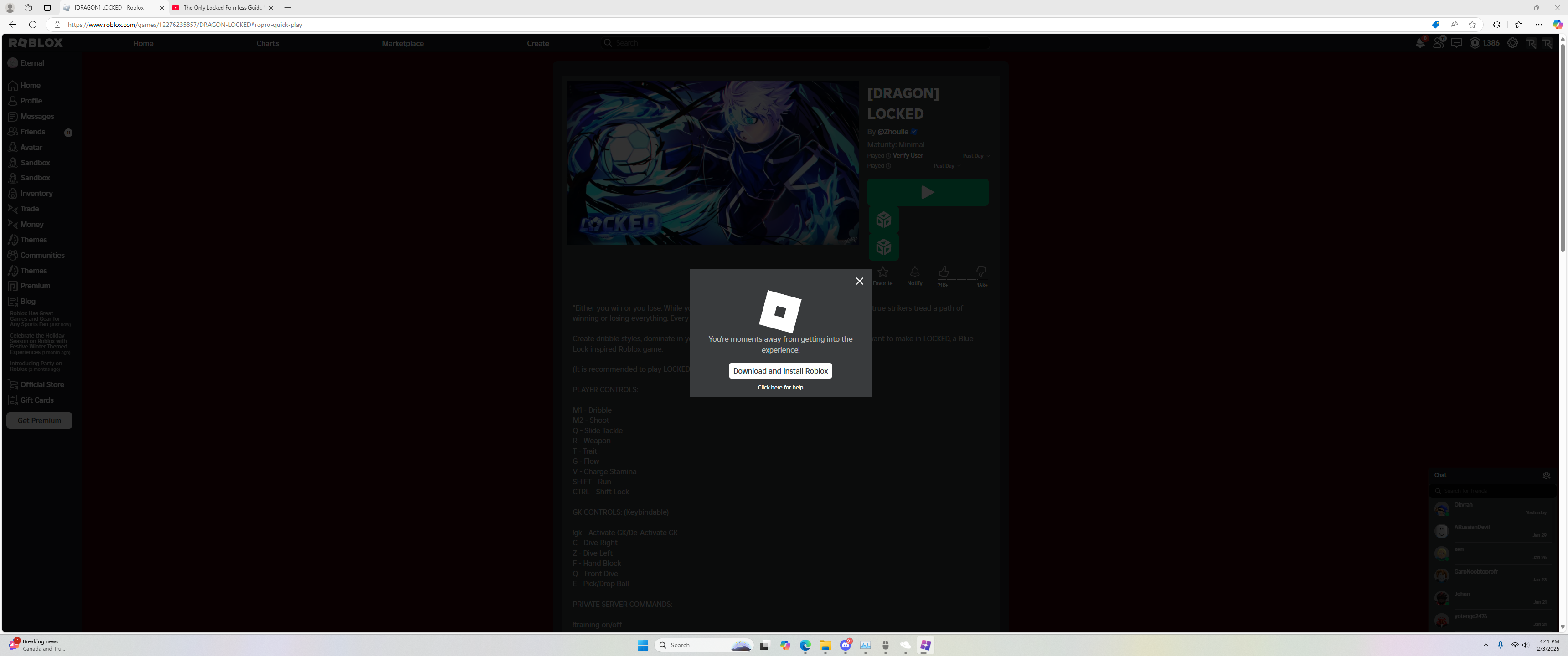The image size is (1568, 656).
Task: Click the game thumbnail image
Action: click(x=713, y=163)
